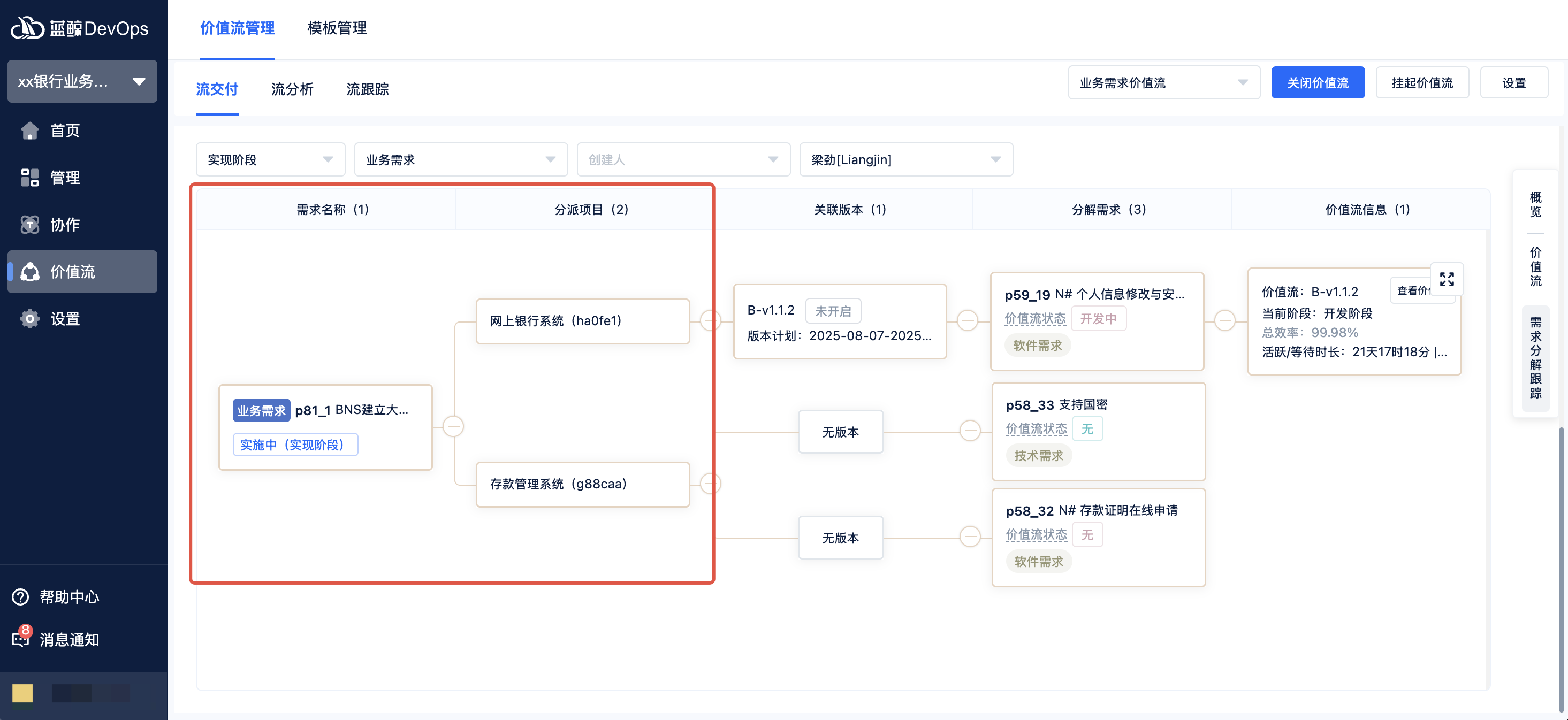Switch to the 模板管理 tab
This screenshot has height=720, width=1568.
pos(337,28)
